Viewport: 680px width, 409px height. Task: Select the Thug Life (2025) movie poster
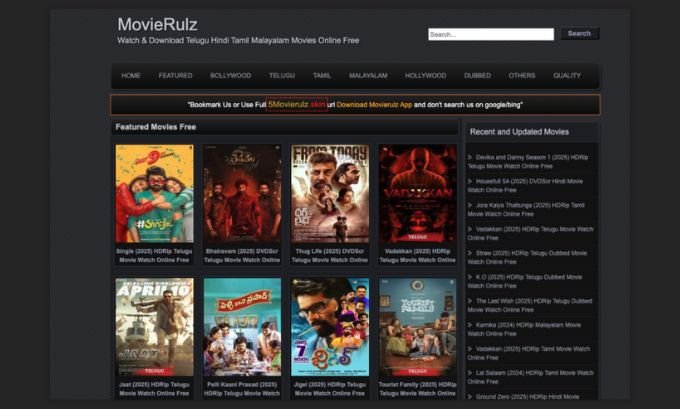pyautogui.click(x=330, y=194)
